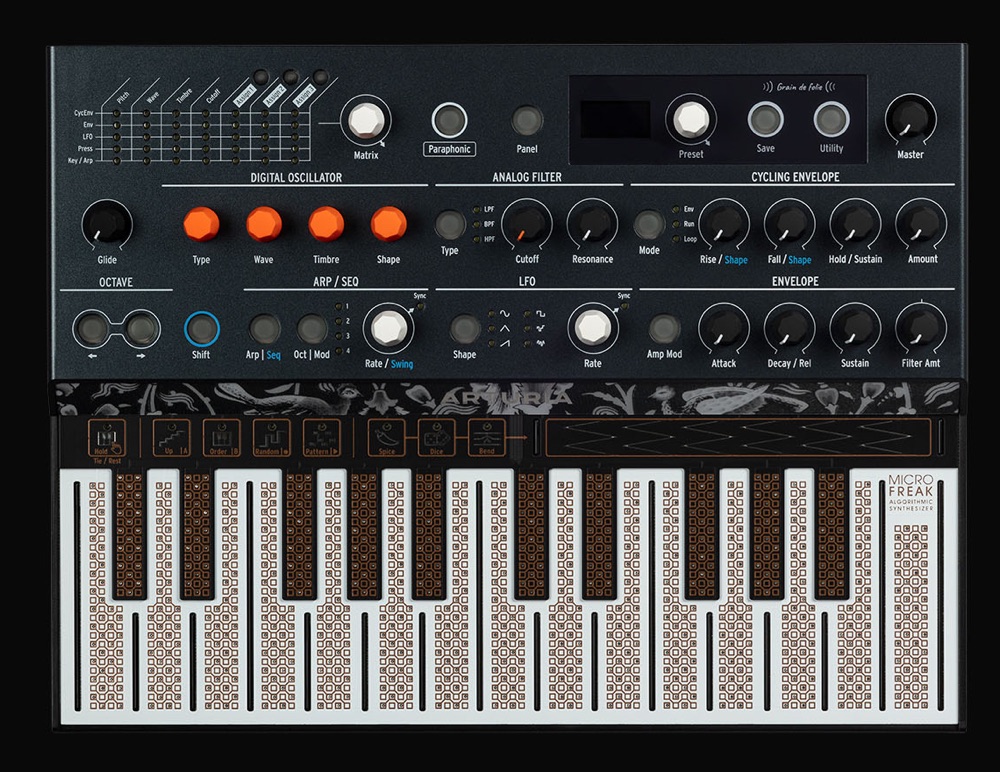Tap the Dice touch icon
1000x772 pixels.
pos(436,438)
